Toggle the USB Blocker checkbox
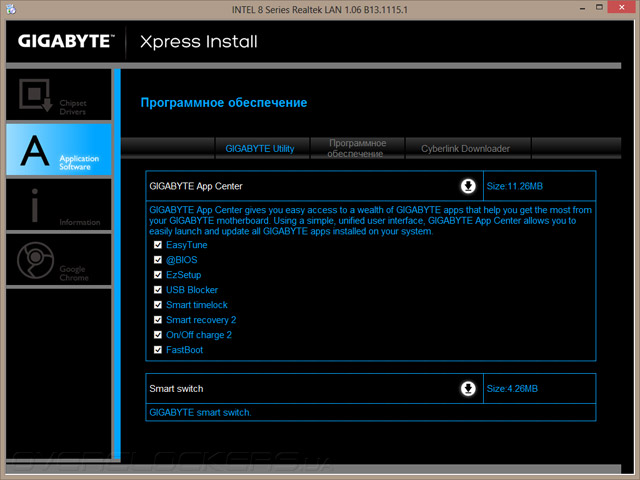Screen dimensions: 640x480 [158, 290]
